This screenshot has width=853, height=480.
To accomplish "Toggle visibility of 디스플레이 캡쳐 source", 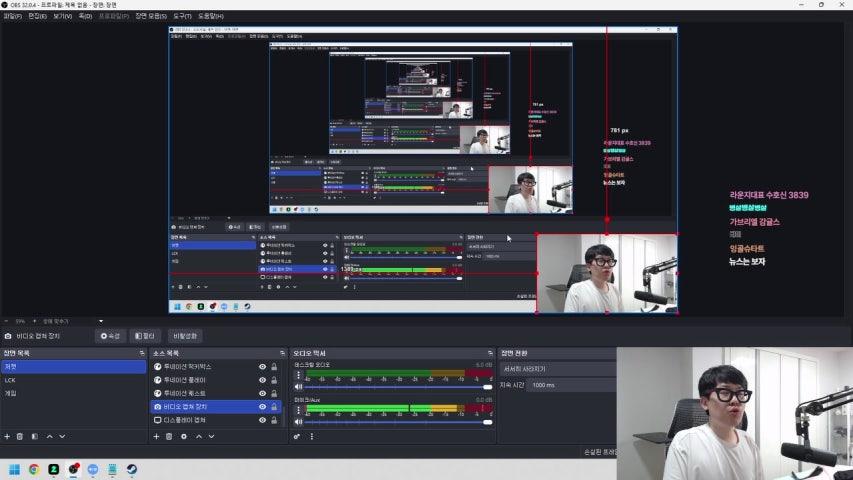I will [x=263, y=421].
